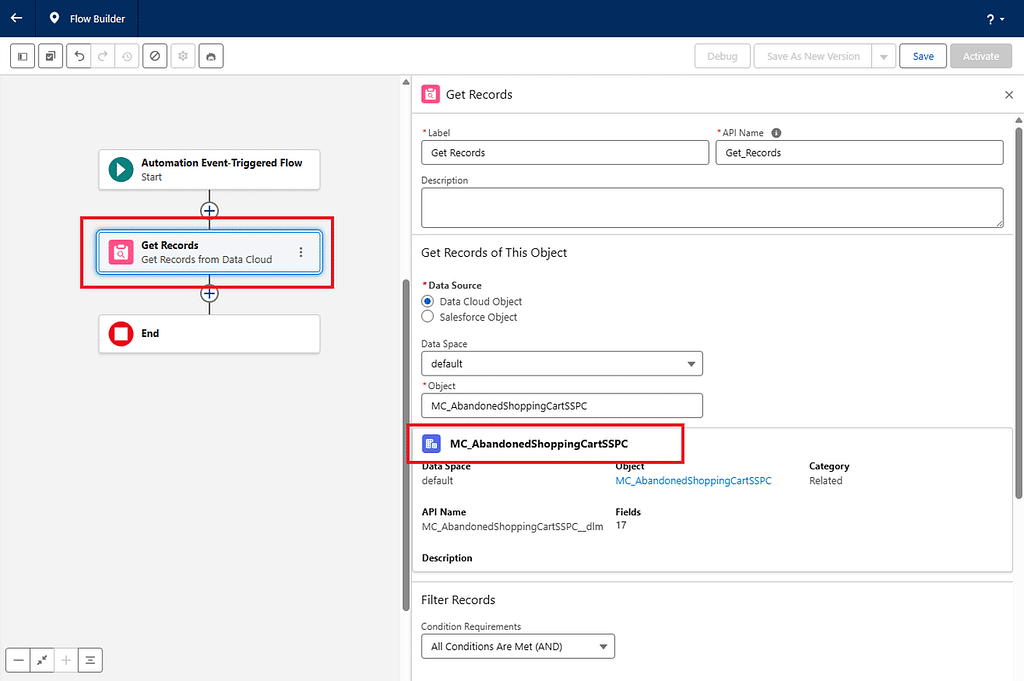Click the red End stop icon
Viewport: 1024px width, 681px height.
(x=121, y=334)
